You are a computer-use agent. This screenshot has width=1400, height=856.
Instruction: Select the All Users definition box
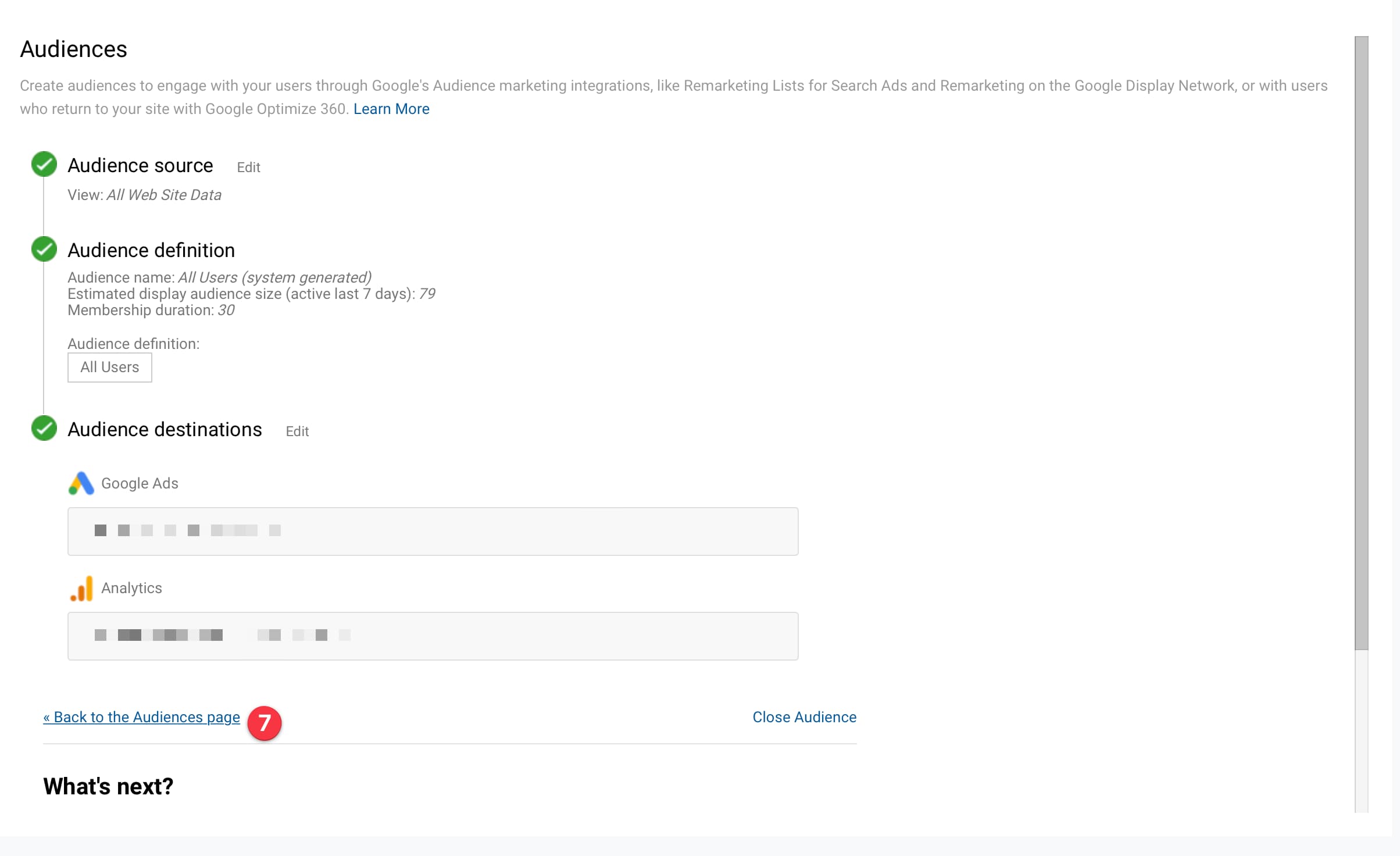(110, 368)
